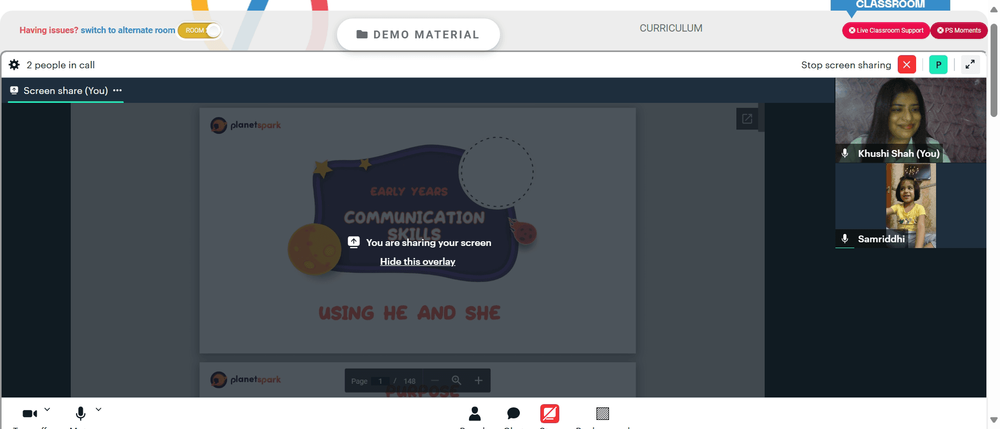
Task: Click Hide this overlay link
Action: click(x=418, y=261)
